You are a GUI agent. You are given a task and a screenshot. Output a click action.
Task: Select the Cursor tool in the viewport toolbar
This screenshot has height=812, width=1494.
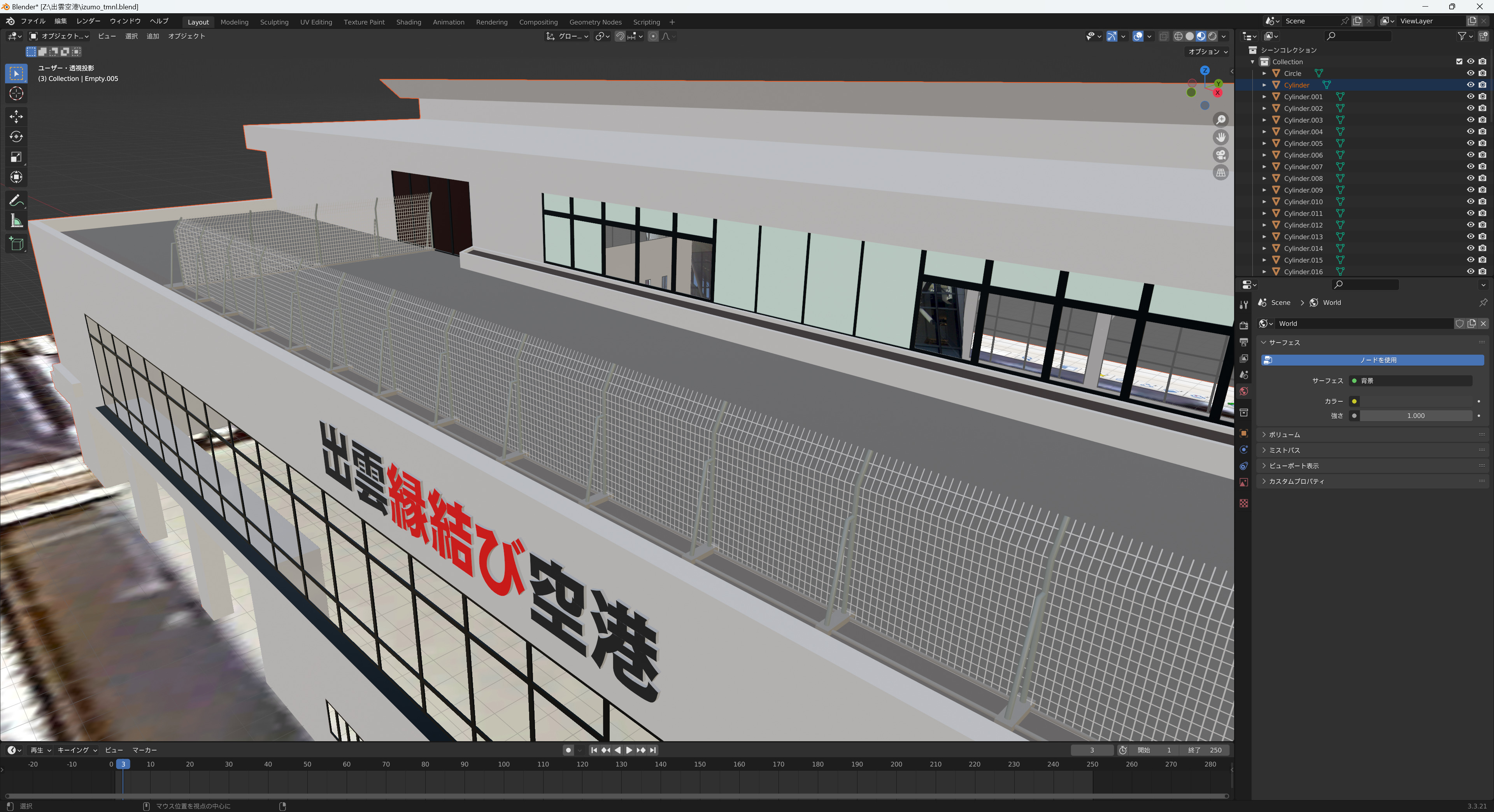coord(16,94)
